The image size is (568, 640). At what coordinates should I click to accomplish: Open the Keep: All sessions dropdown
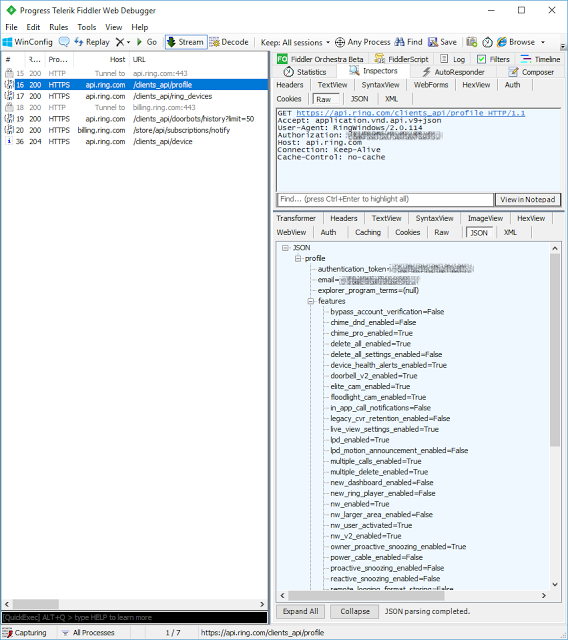(295, 42)
